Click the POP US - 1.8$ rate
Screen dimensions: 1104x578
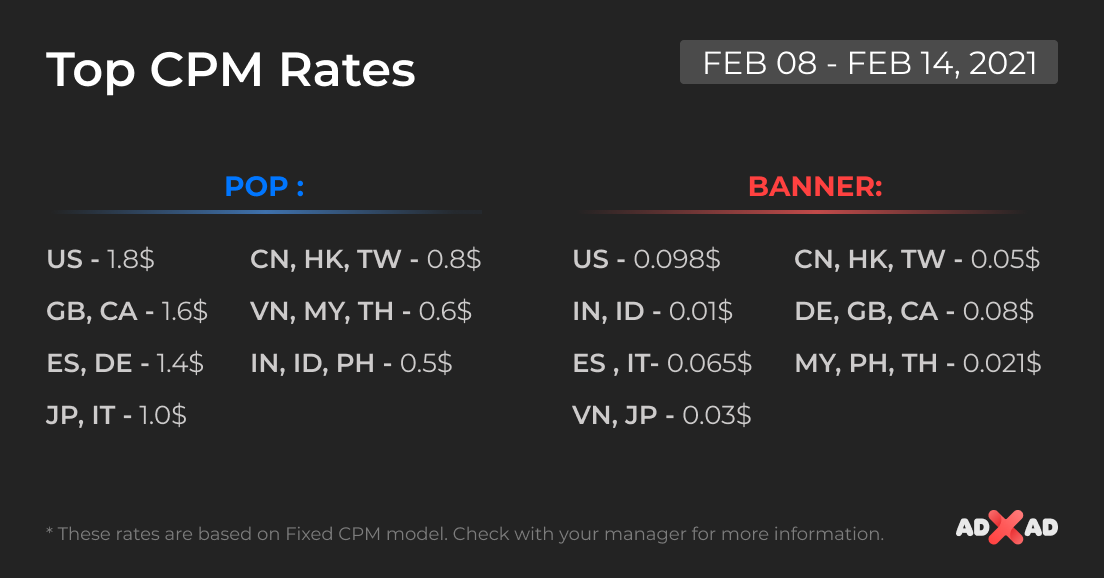tap(101, 259)
